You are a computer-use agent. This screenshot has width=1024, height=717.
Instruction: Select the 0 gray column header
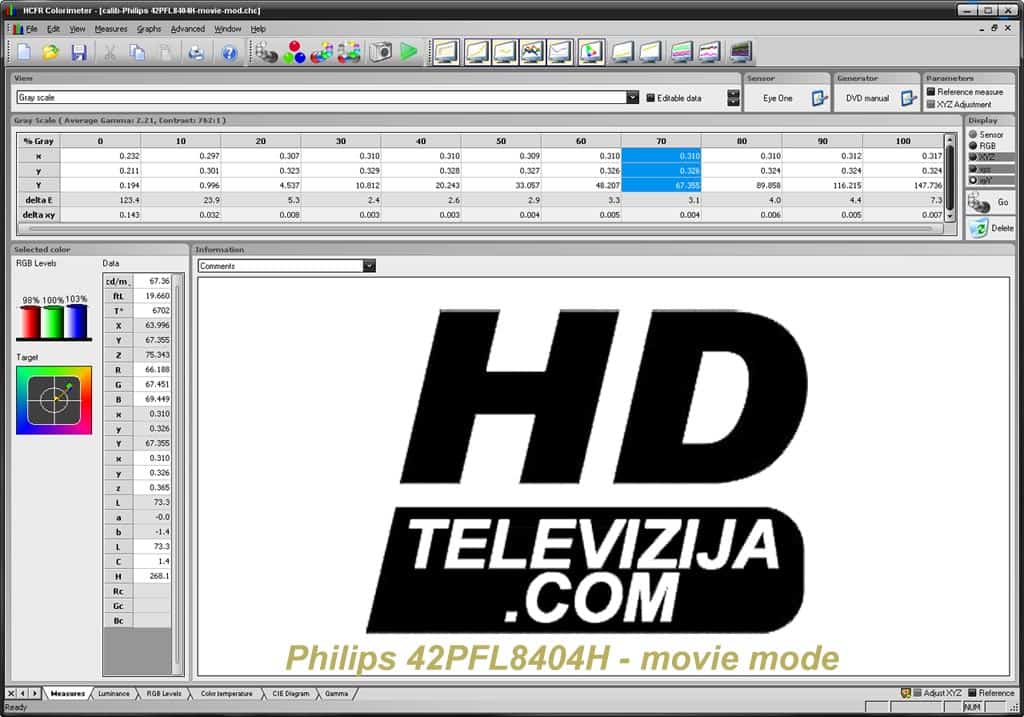pyautogui.click(x=100, y=141)
